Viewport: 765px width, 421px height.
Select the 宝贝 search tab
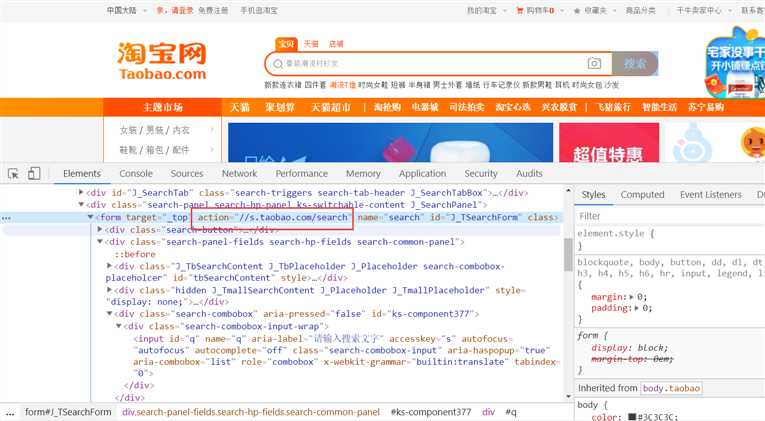coord(286,44)
